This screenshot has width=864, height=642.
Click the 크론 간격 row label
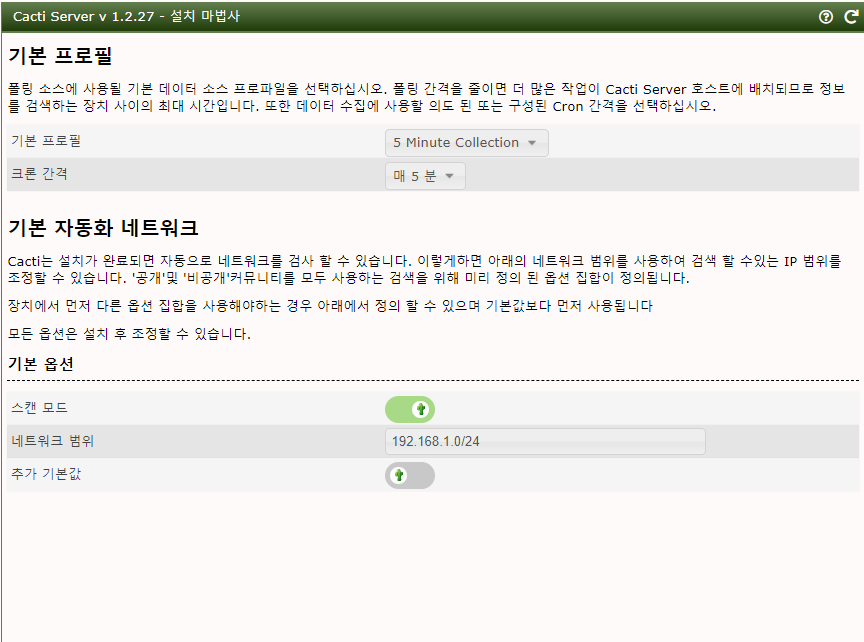[x=39, y=174]
